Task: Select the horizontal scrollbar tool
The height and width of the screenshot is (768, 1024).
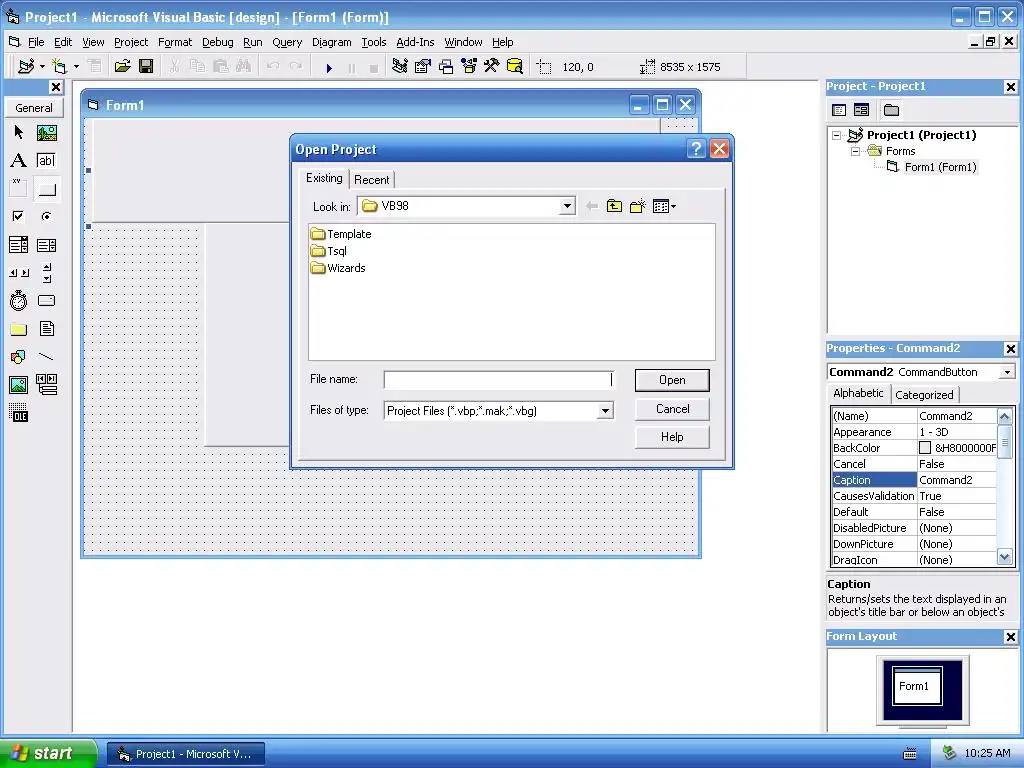Action: coord(18,273)
